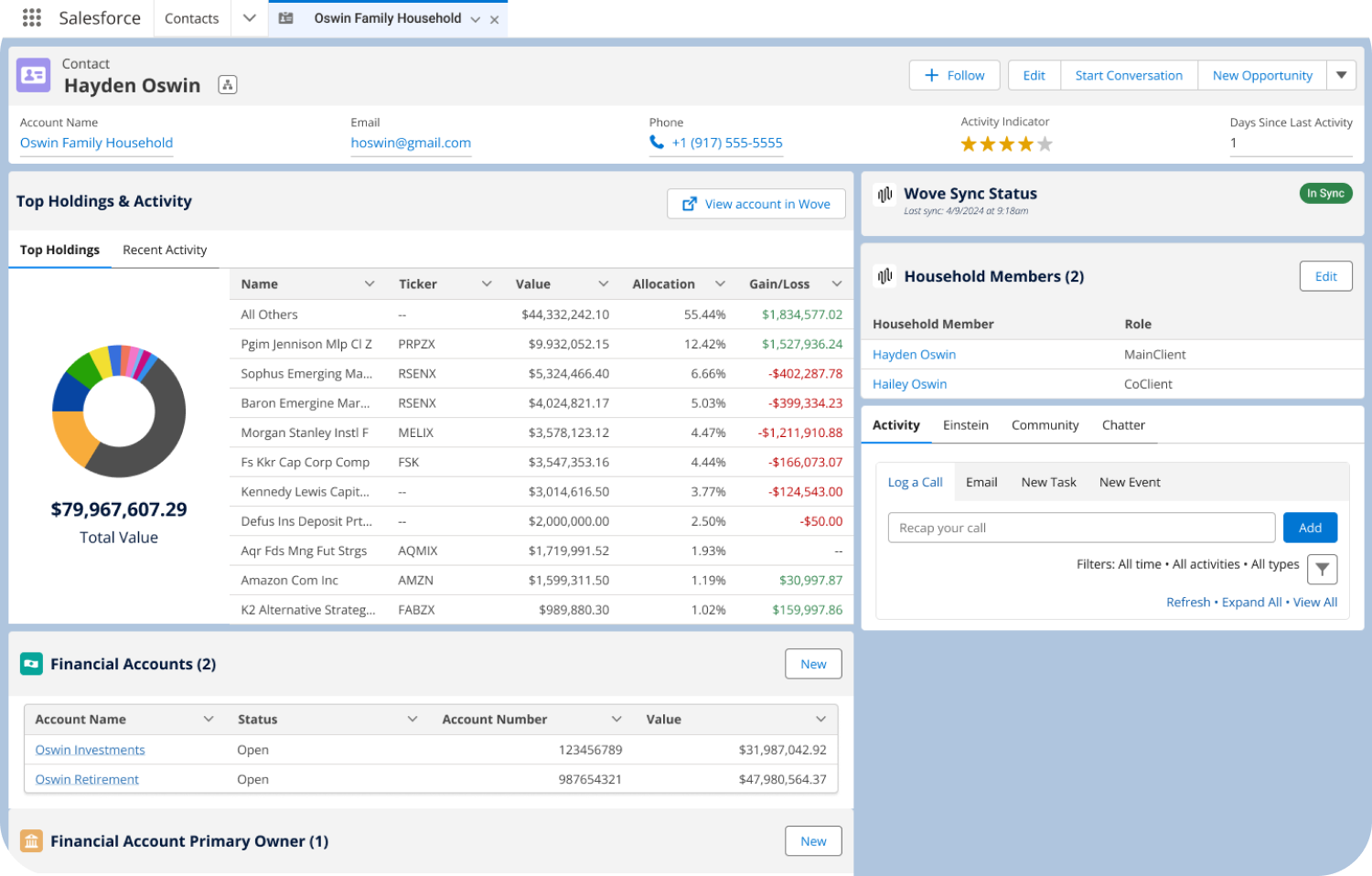Click Add to log the call
The height and width of the screenshot is (876, 1372).
point(1310,528)
